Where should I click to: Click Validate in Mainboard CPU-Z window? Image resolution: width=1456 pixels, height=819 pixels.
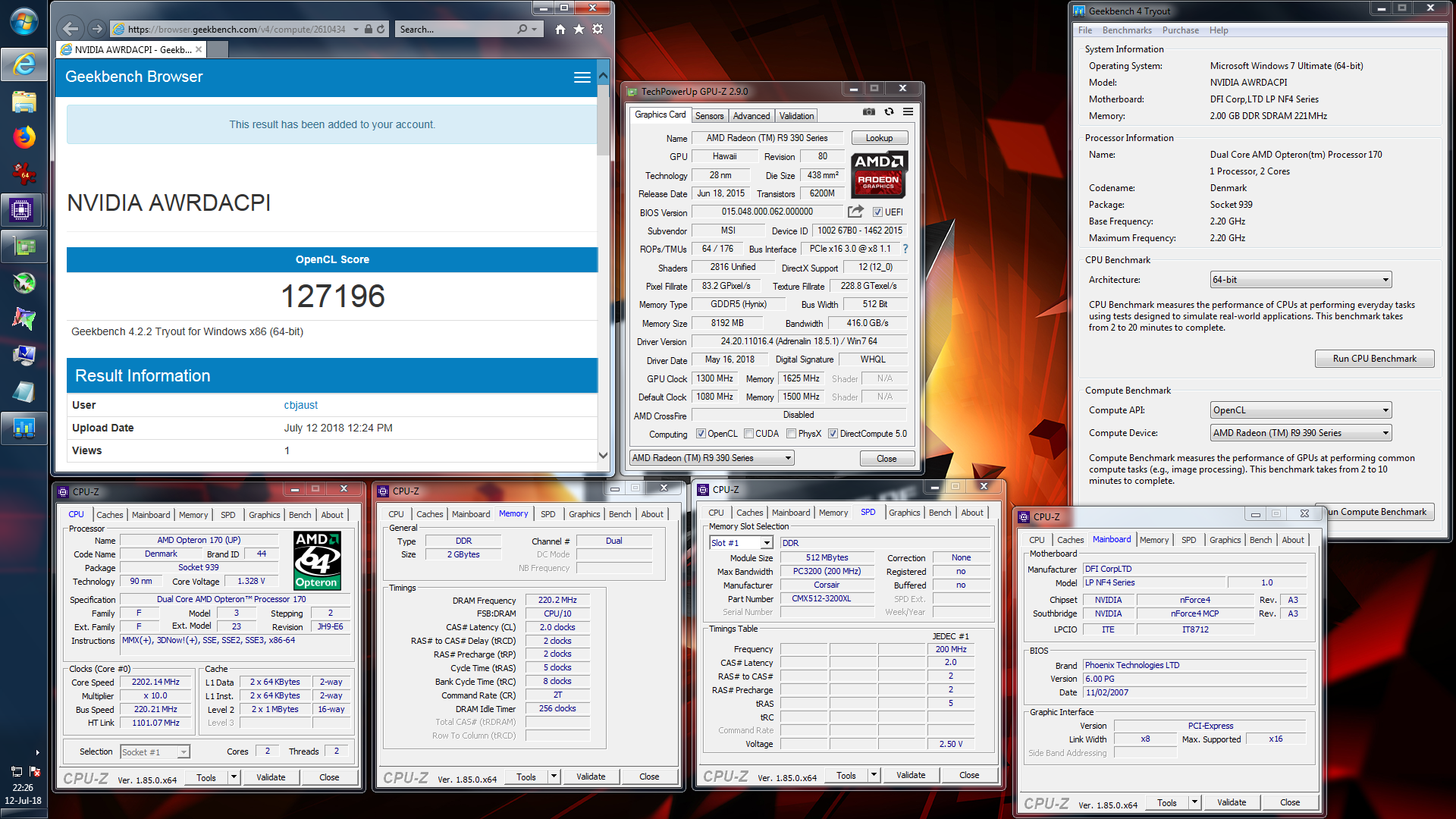coord(1231,802)
